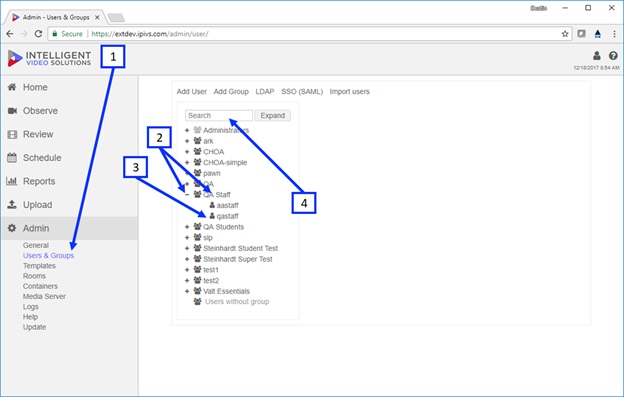This screenshot has height=397, width=624.
Task: Open Rooms under Admin
Action: [x=34, y=276]
